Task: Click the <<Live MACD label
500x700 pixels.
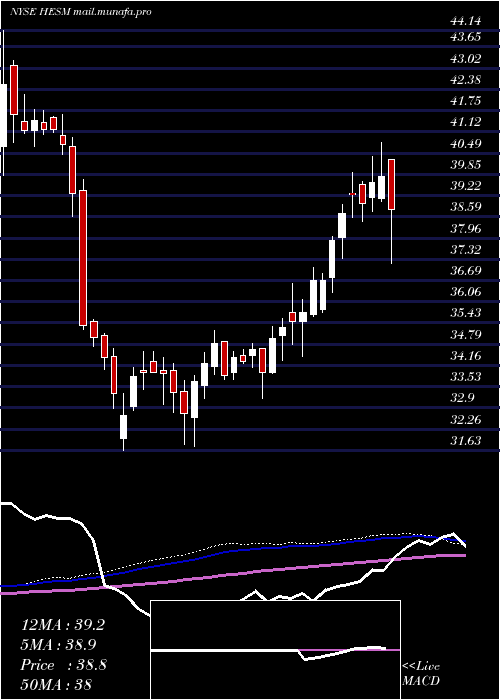Action: [421, 674]
